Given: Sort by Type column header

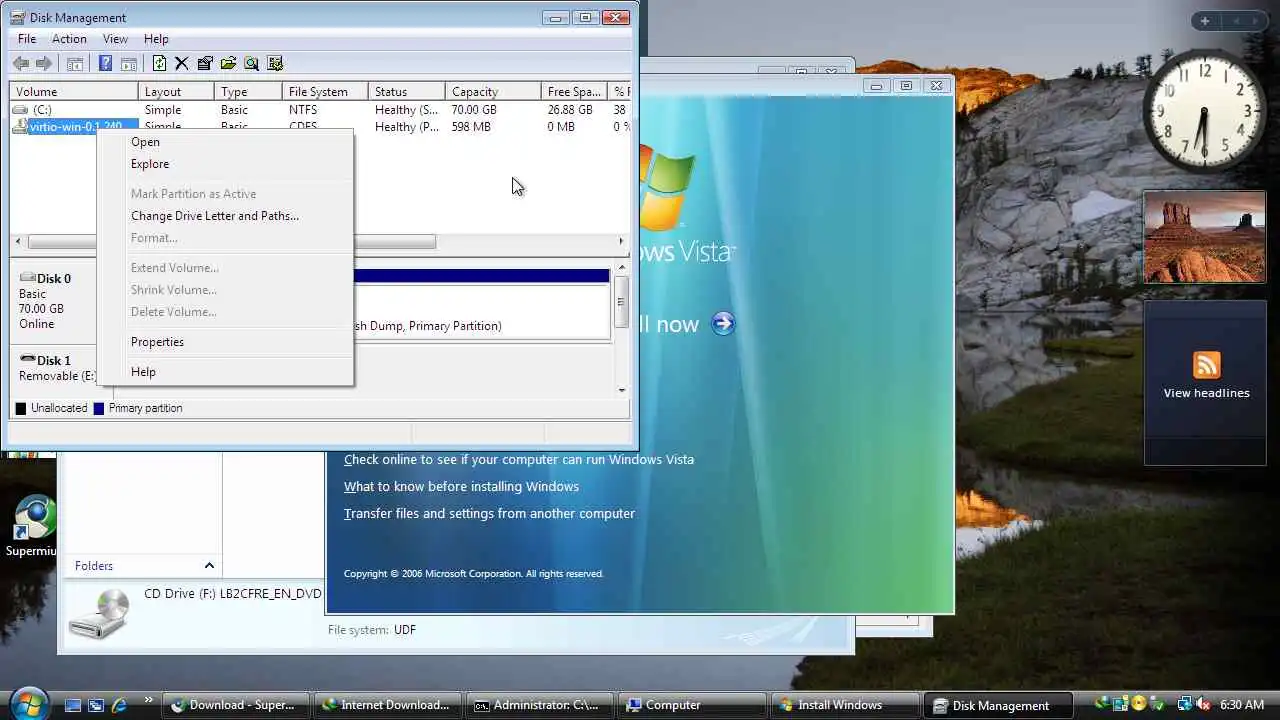Looking at the screenshot, I should tap(249, 91).
